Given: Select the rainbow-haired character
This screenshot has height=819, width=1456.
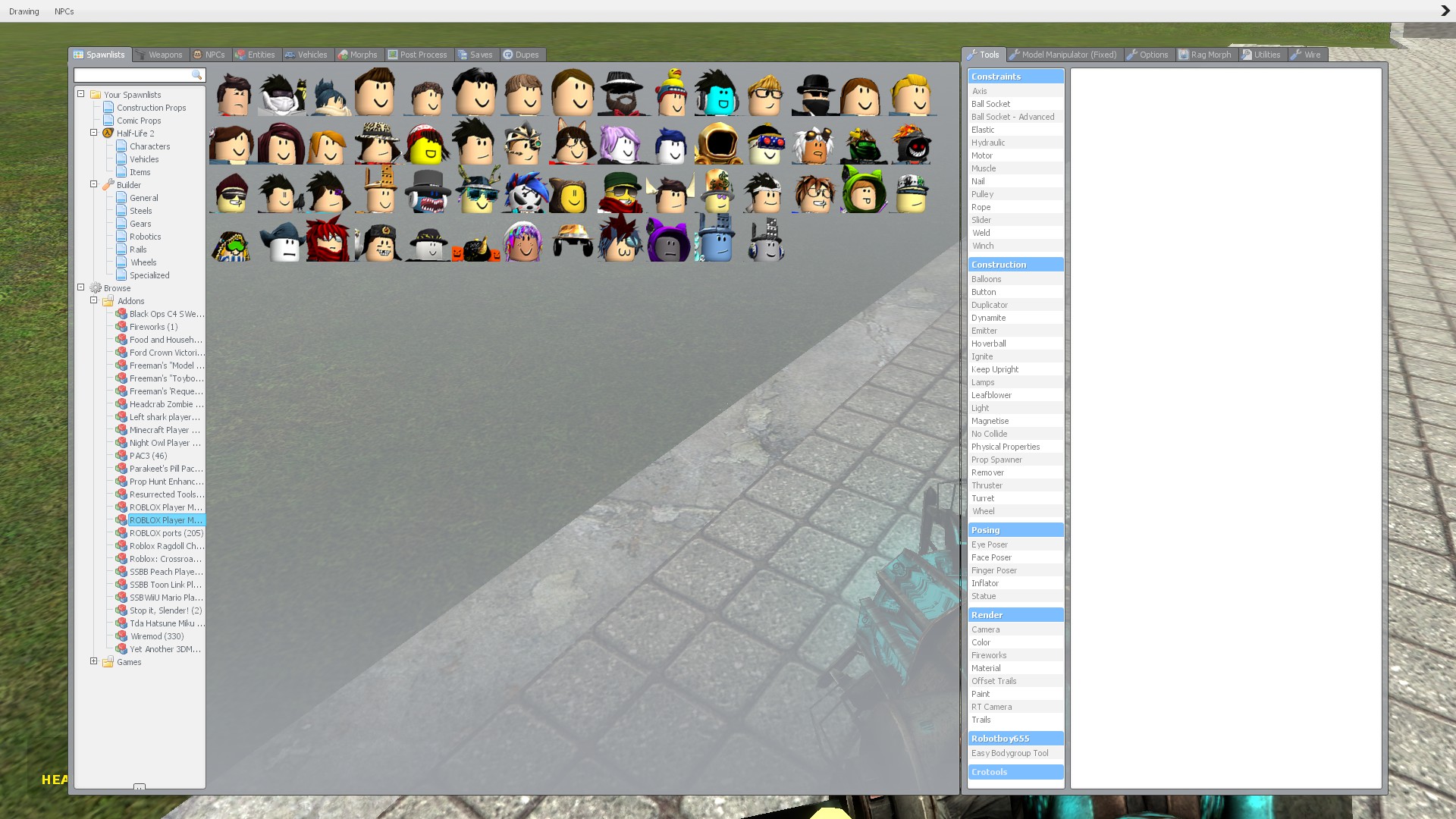Looking at the screenshot, I should 524,237.
